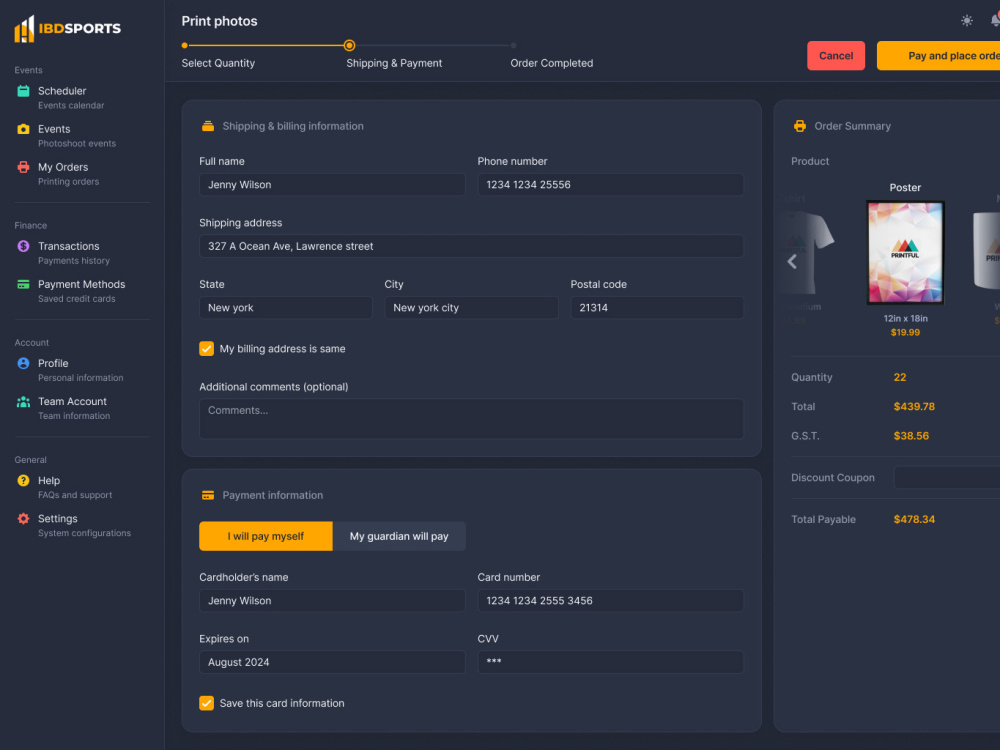Click the Payment information card icon
Image resolution: width=1000 pixels, height=750 pixels.
208,496
